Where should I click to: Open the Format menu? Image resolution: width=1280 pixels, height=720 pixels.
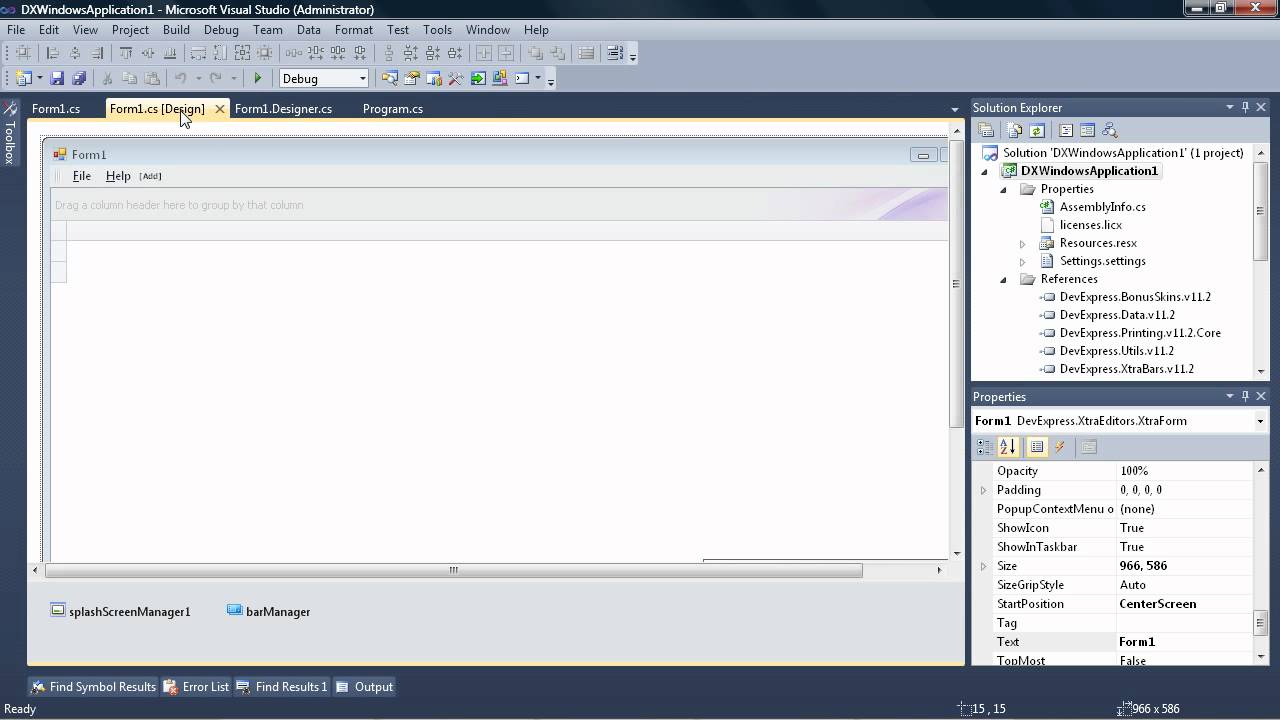353,30
